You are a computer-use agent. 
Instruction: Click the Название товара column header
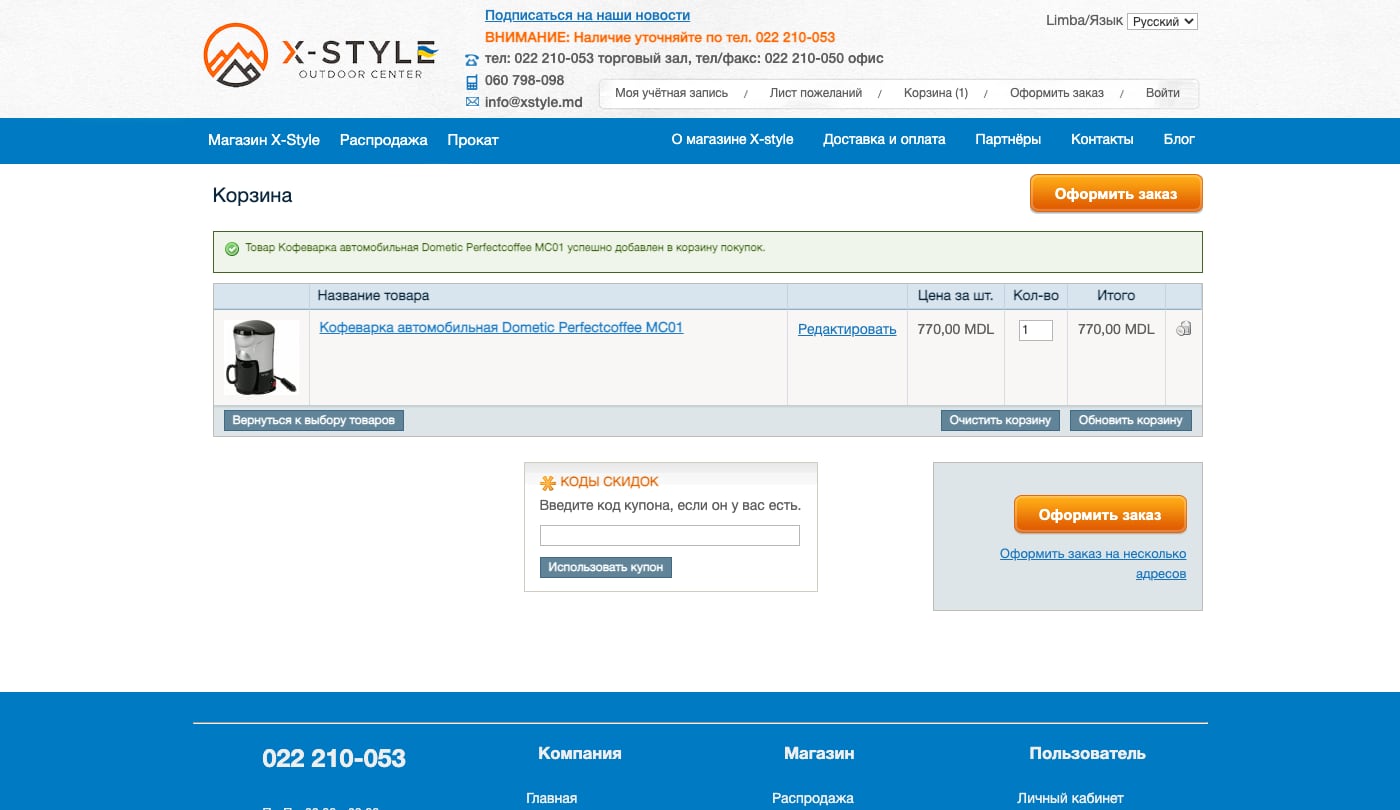tap(548, 296)
